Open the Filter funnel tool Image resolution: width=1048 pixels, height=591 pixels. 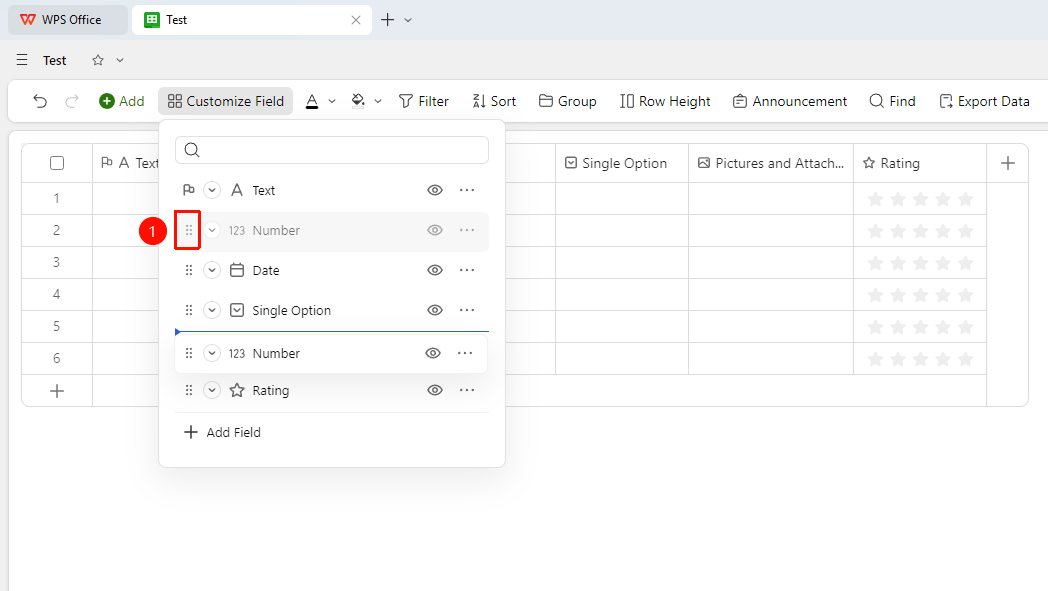click(x=424, y=101)
